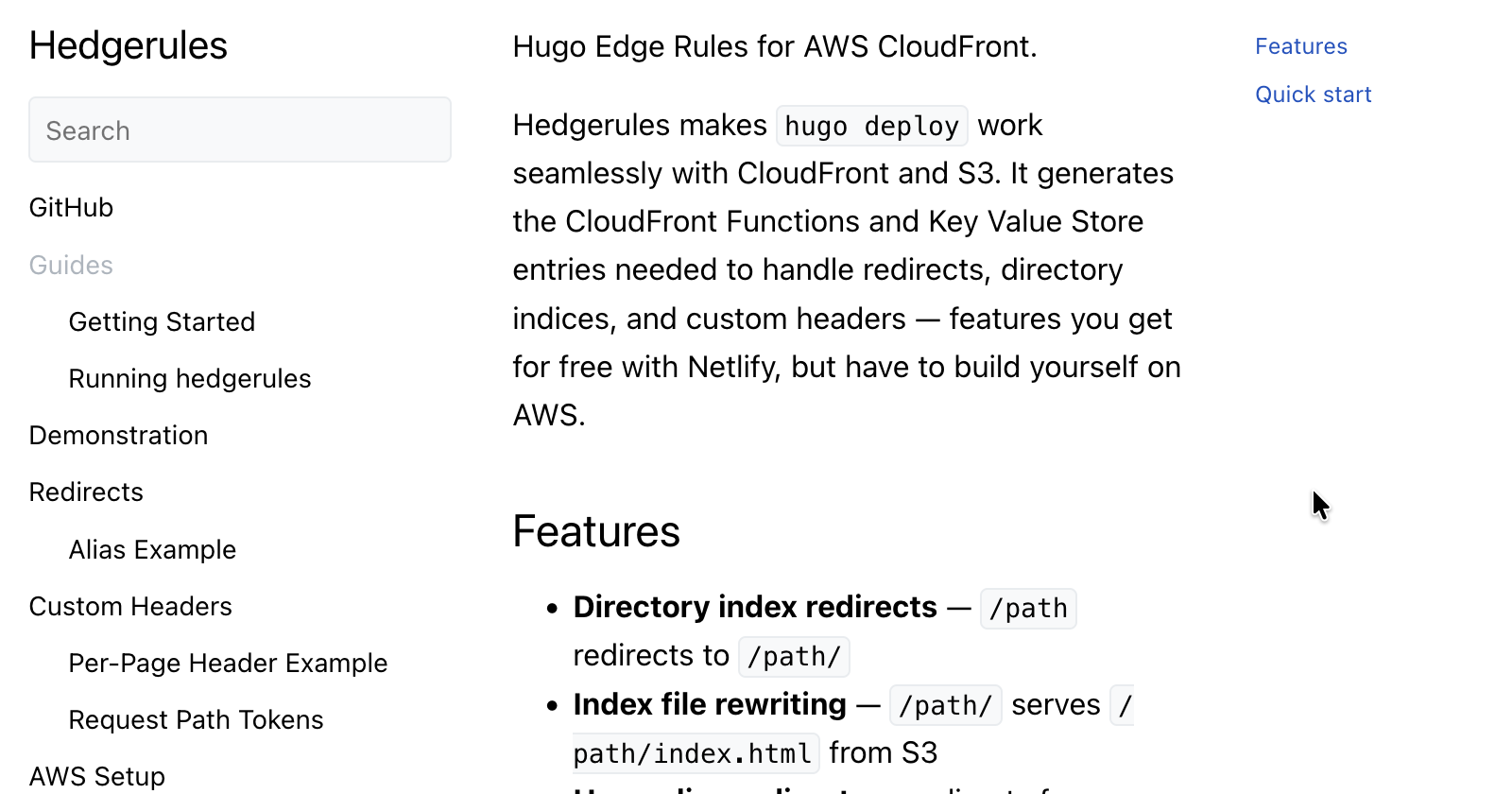Open the Custom Headers section
The height and width of the screenshot is (794, 1512).
(x=130, y=606)
